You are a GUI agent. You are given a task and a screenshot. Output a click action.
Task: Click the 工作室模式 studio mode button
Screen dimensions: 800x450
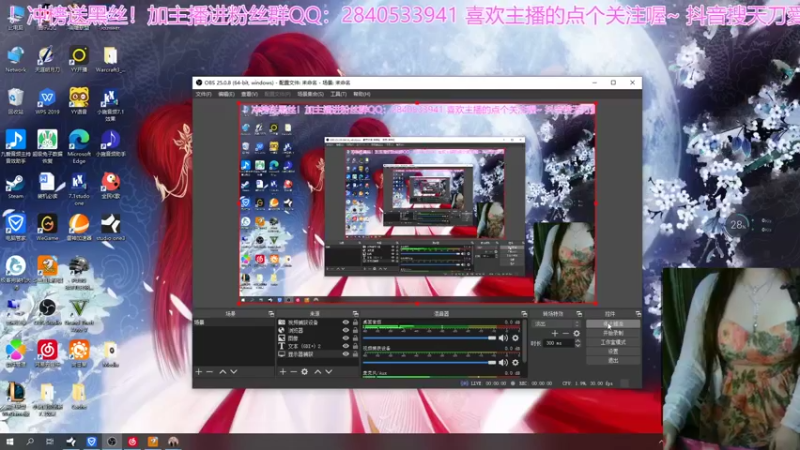tap(613, 342)
